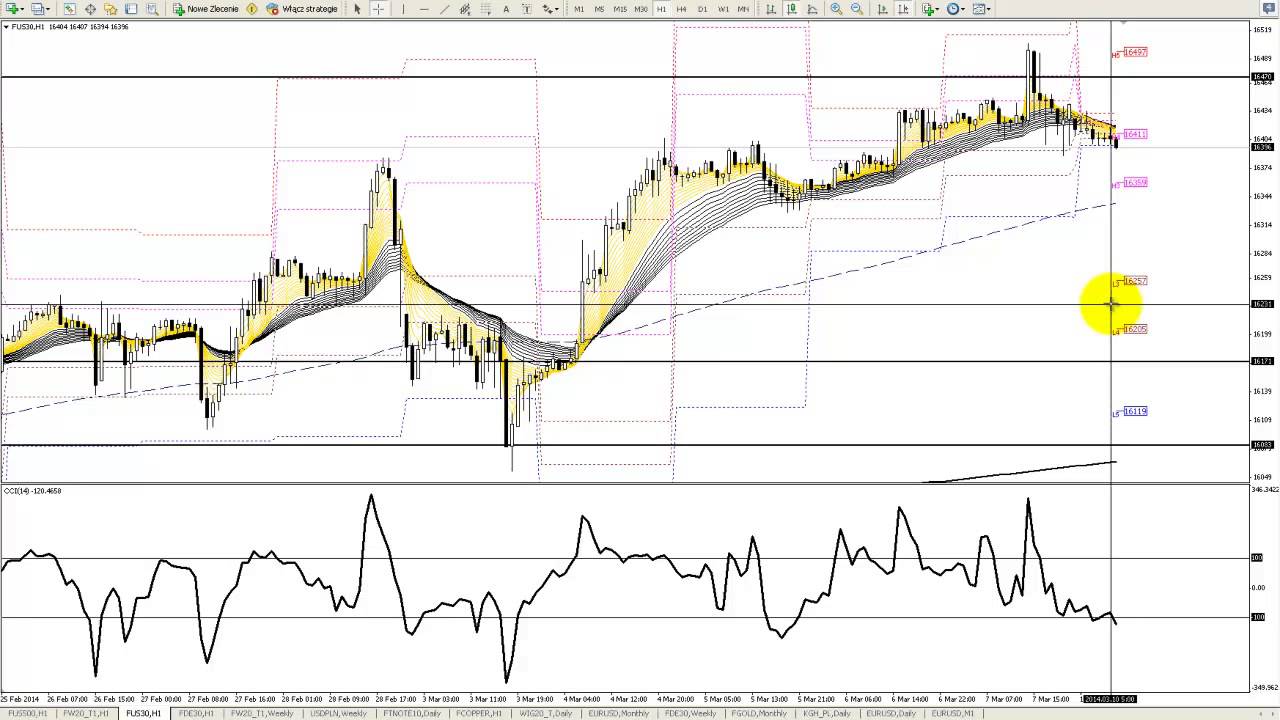1280x720 pixels.
Task: Click the 16119 pivot level label
Action: (1135, 411)
